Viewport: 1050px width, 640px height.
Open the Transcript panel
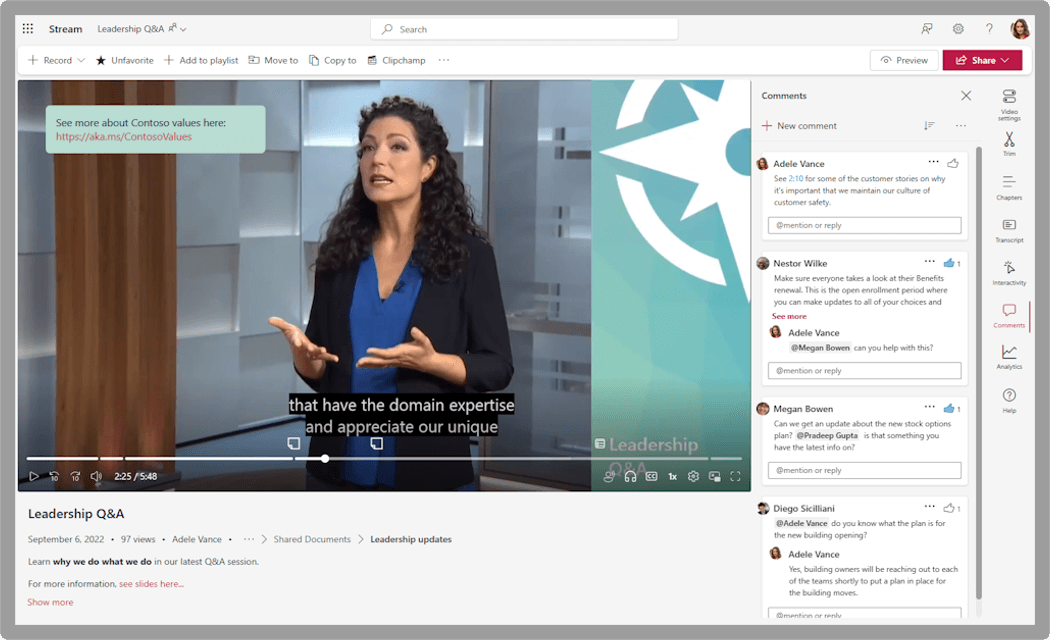click(x=1009, y=230)
